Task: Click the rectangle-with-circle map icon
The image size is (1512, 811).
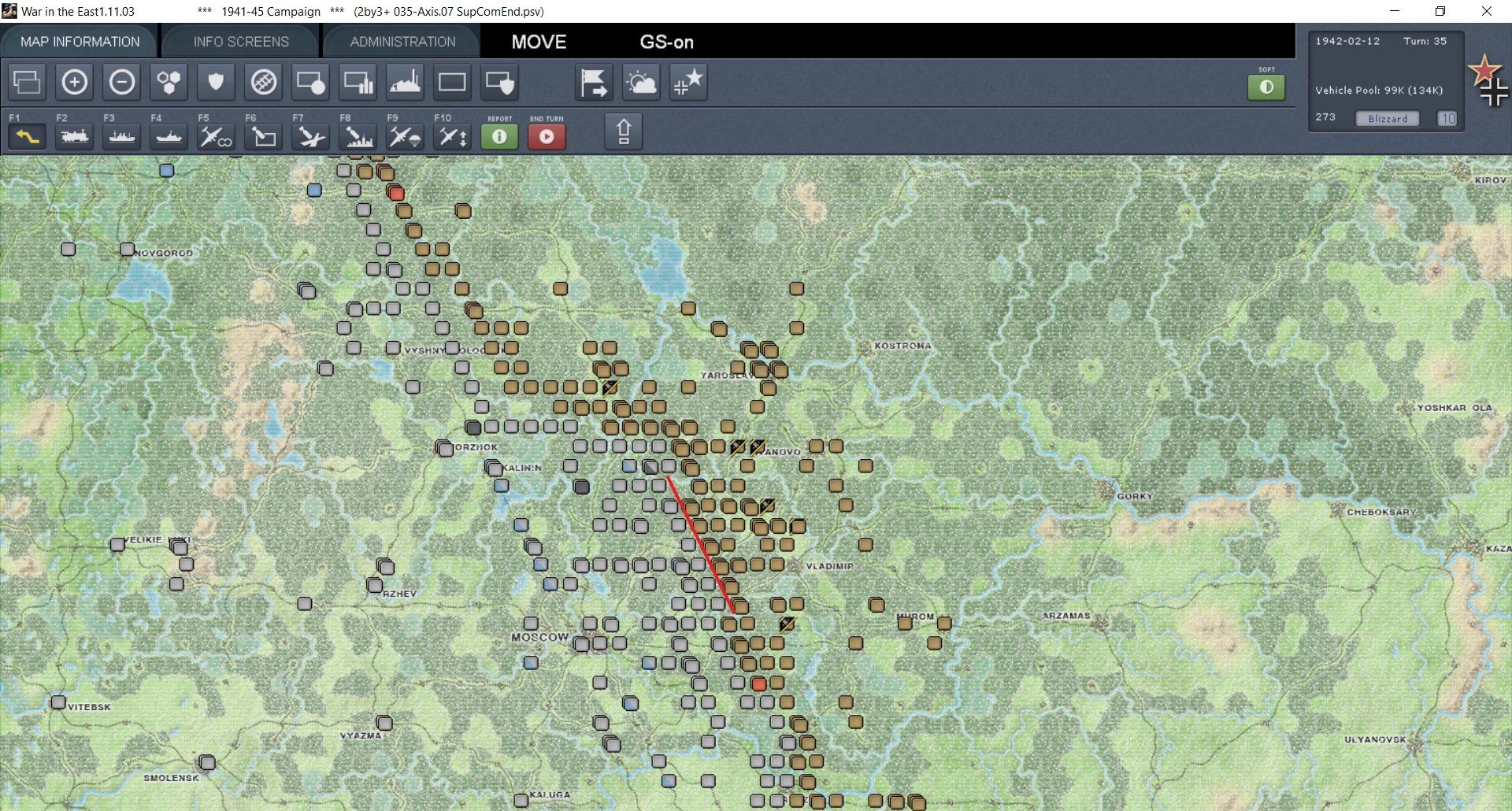Action: click(311, 82)
